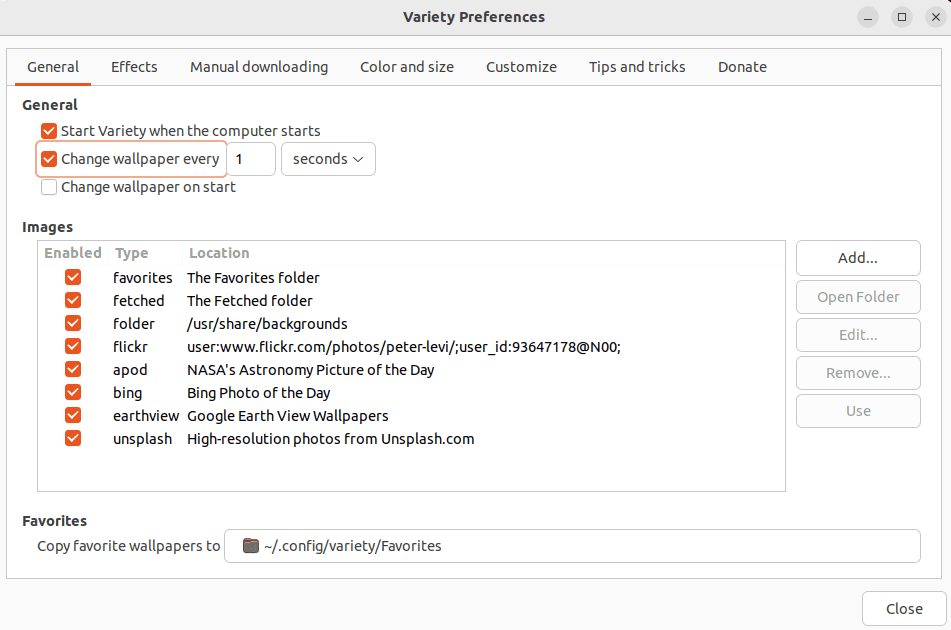Uncheck the flickr source
951x630 pixels.
point(73,346)
